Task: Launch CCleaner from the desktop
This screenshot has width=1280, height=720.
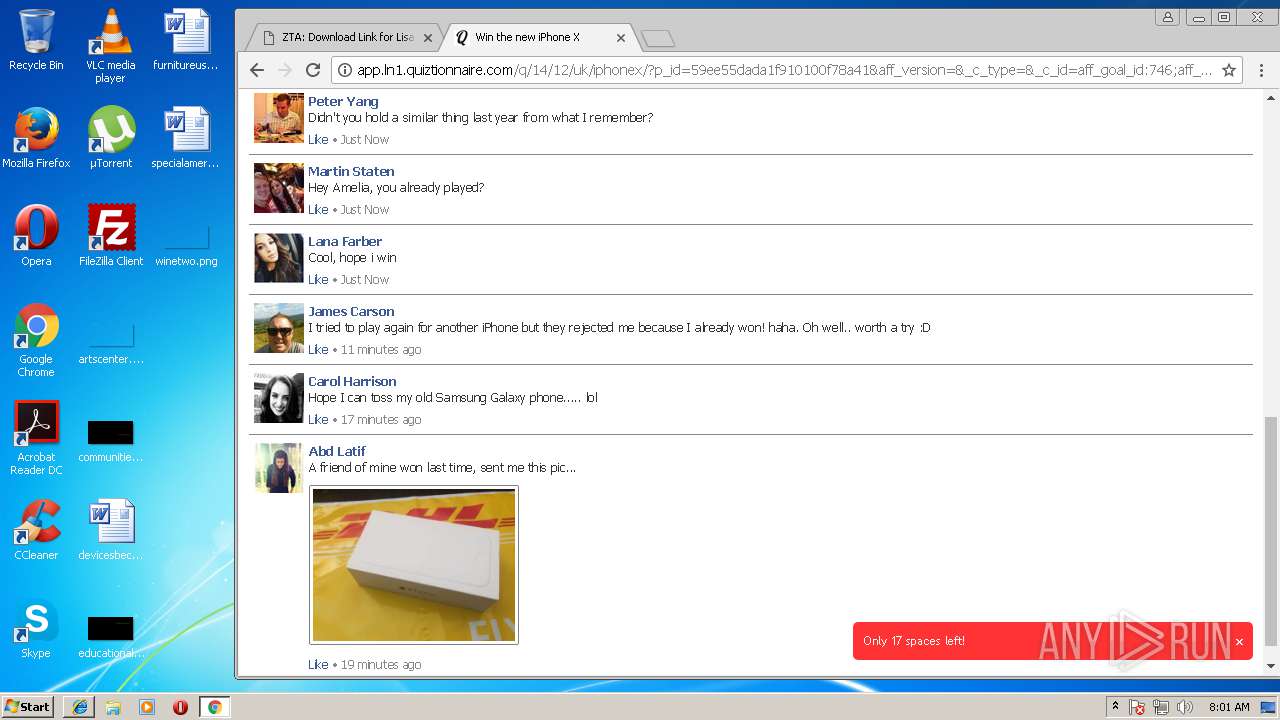Action: click(36, 530)
